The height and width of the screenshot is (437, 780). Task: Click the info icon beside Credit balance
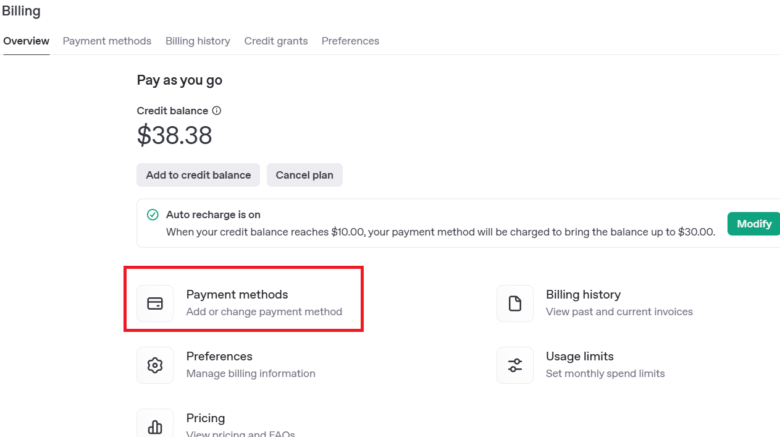click(x=217, y=111)
